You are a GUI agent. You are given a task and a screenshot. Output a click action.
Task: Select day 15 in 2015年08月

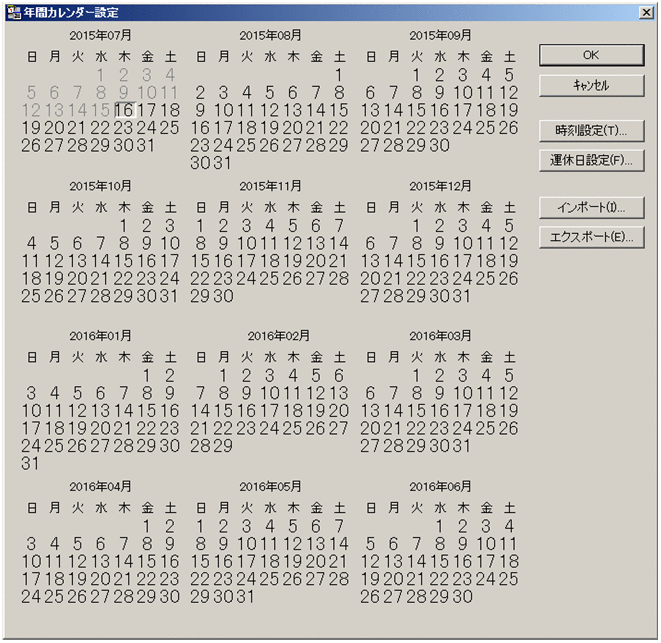339,110
